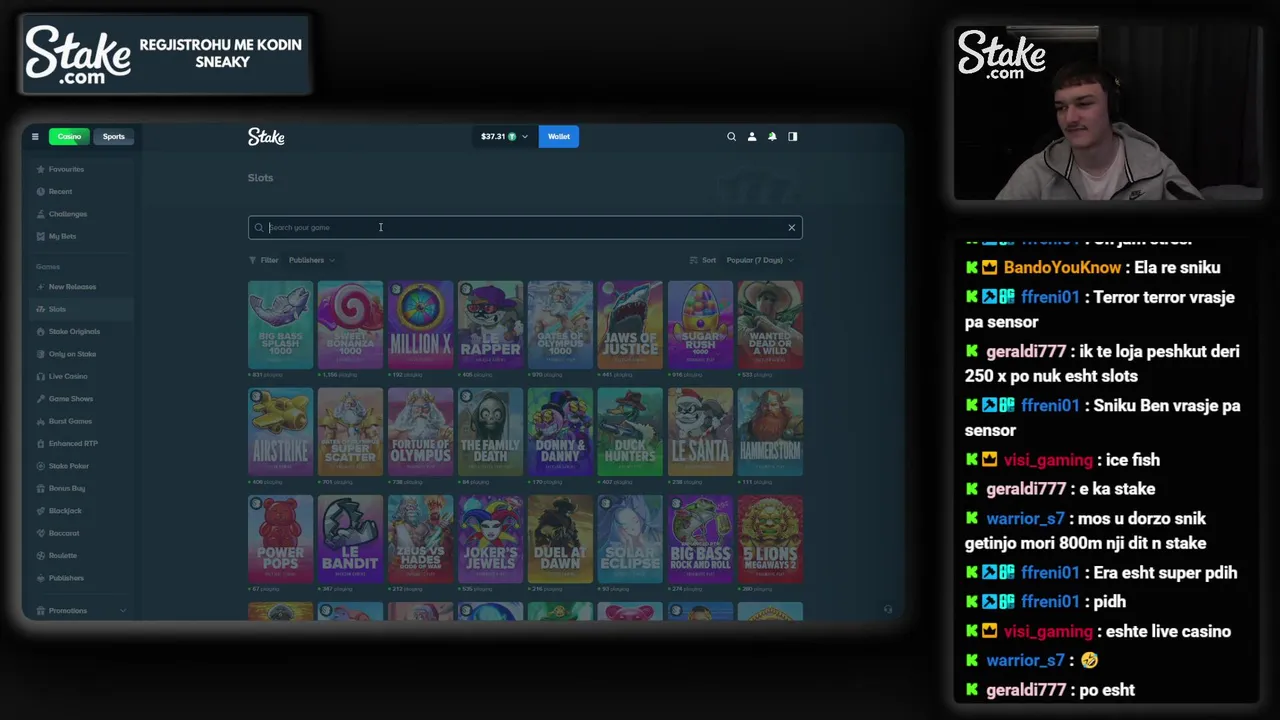Switch to the Sports tab
This screenshot has width=1280, height=720.
pyautogui.click(x=113, y=137)
